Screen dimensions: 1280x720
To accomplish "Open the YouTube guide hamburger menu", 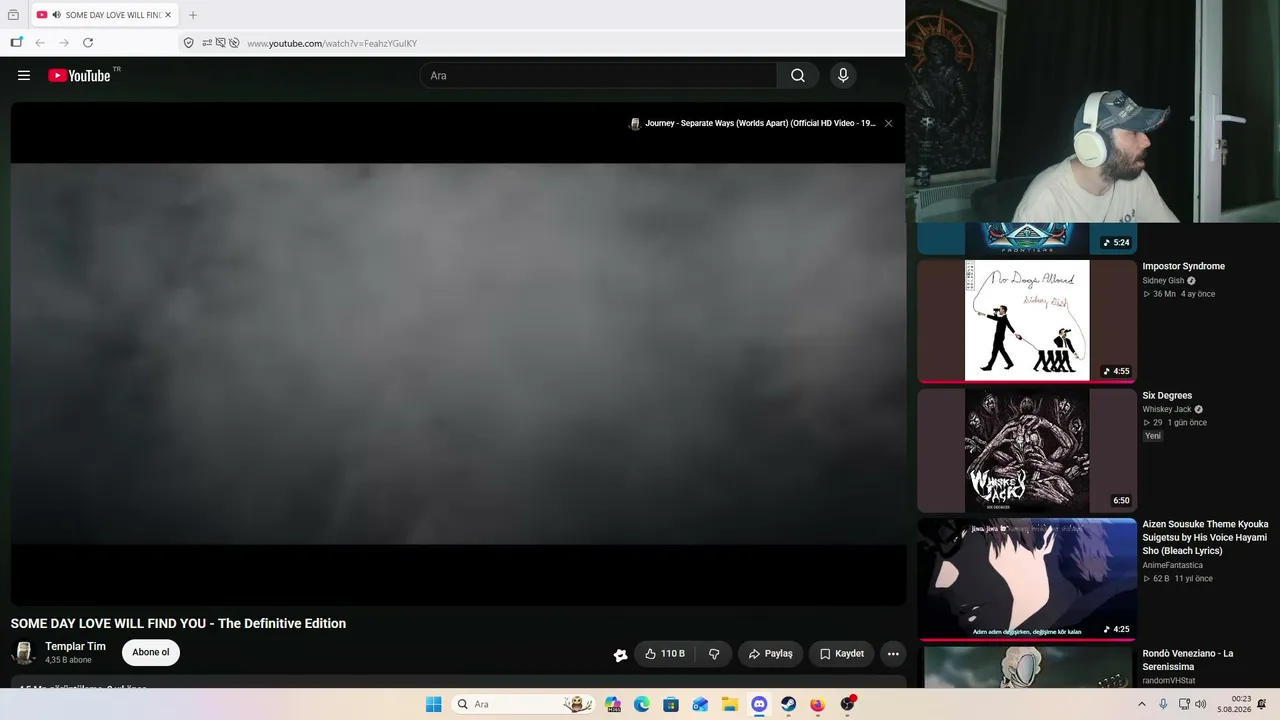I will pyautogui.click(x=24, y=75).
